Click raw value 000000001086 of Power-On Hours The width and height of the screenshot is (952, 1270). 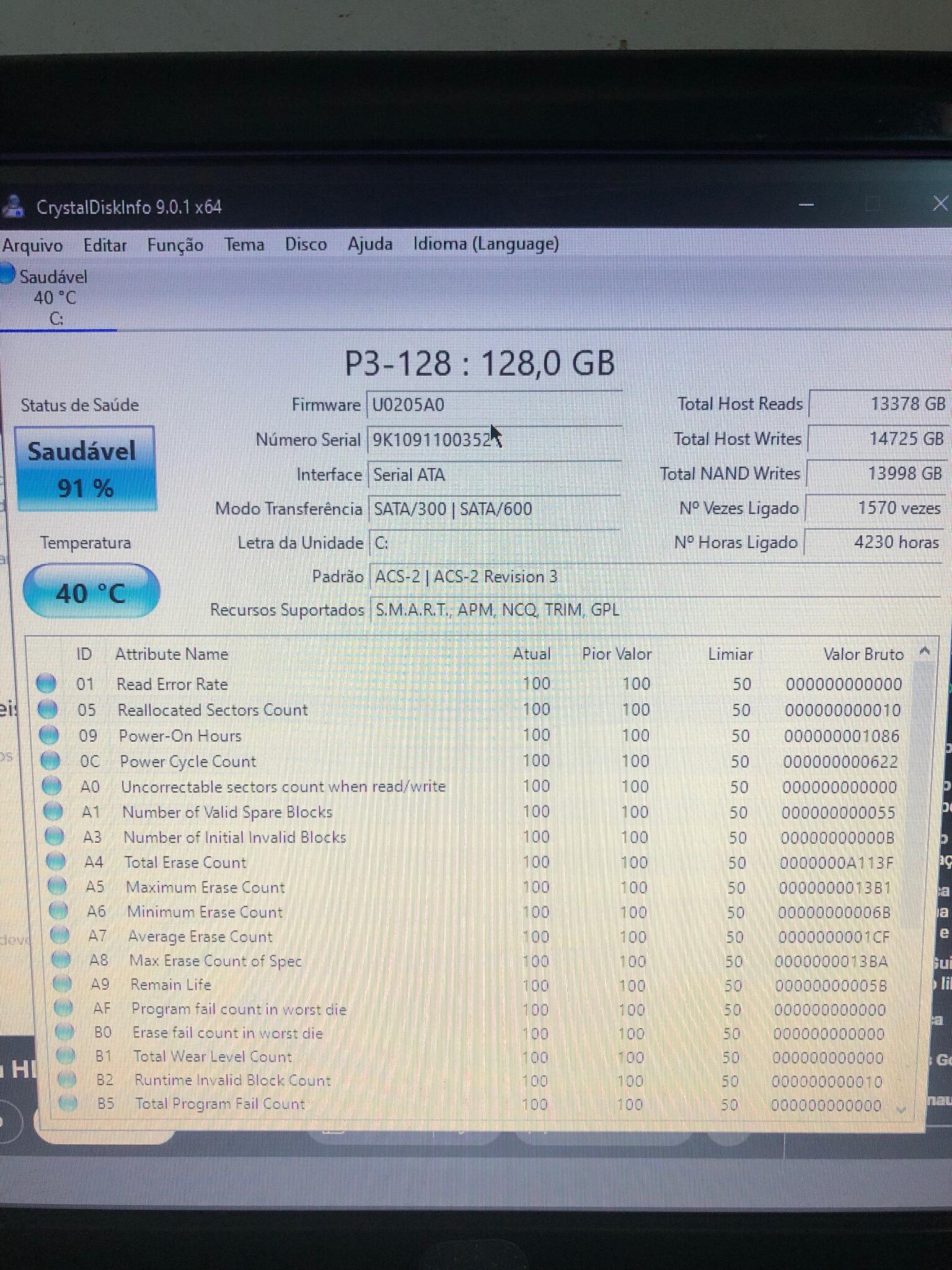[841, 736]
